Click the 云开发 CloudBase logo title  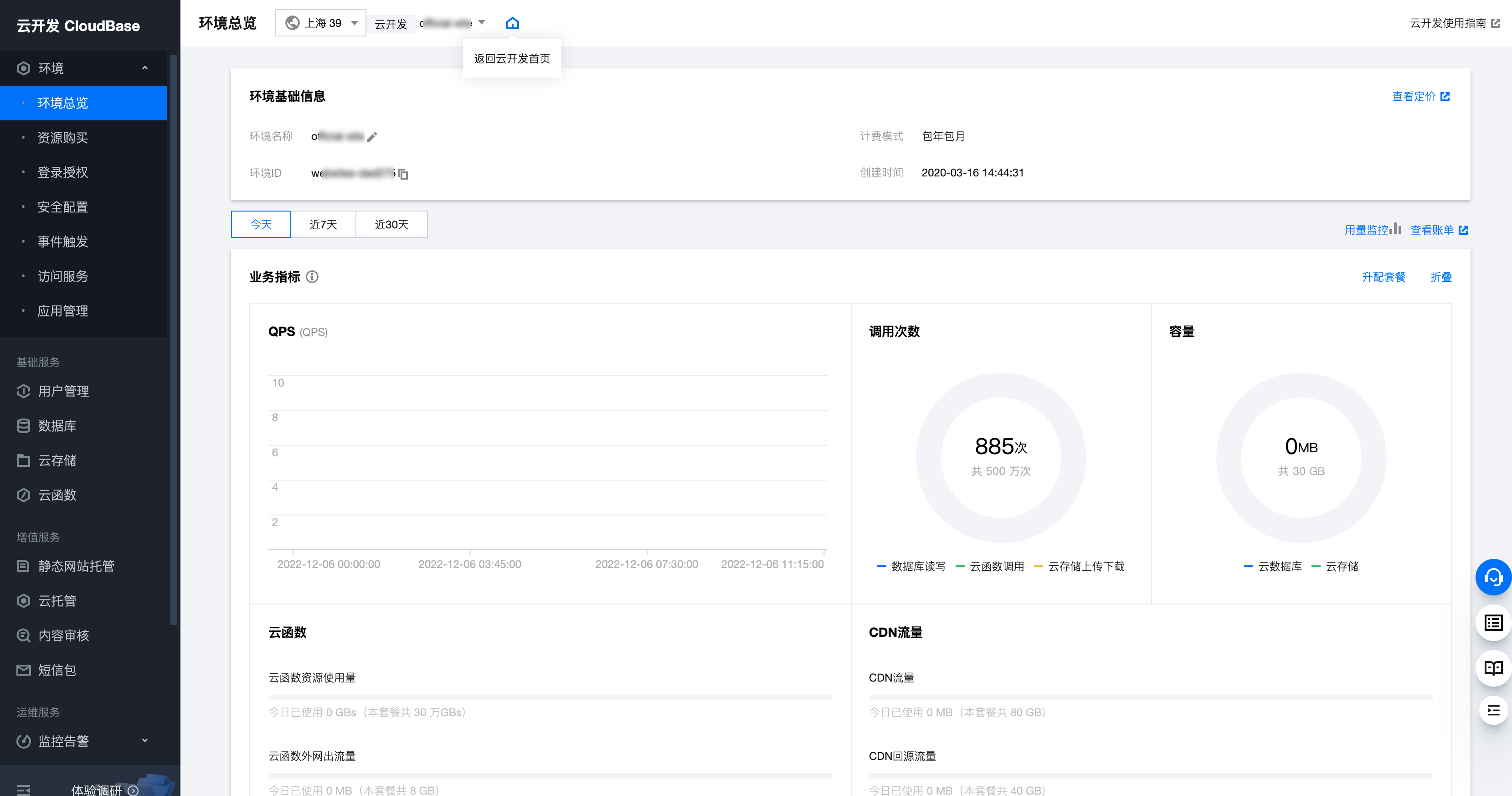[78, 26]
